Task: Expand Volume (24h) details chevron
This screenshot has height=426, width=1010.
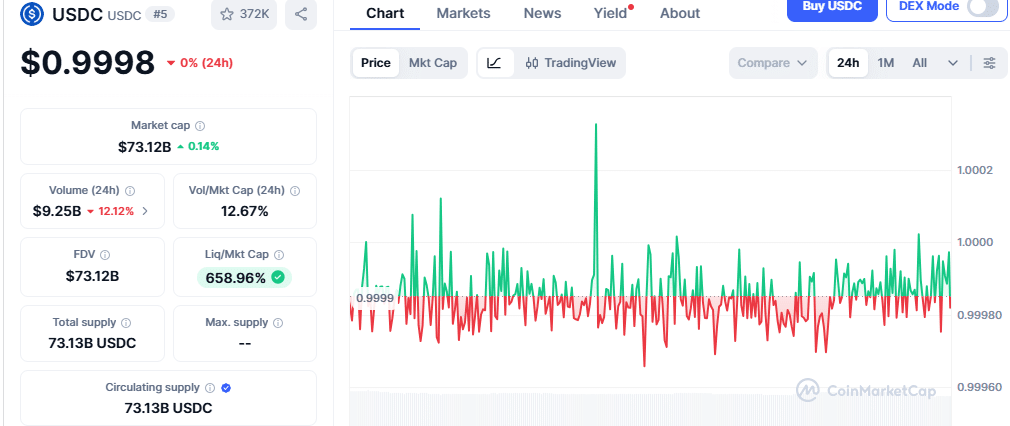Action: (145, 211)
